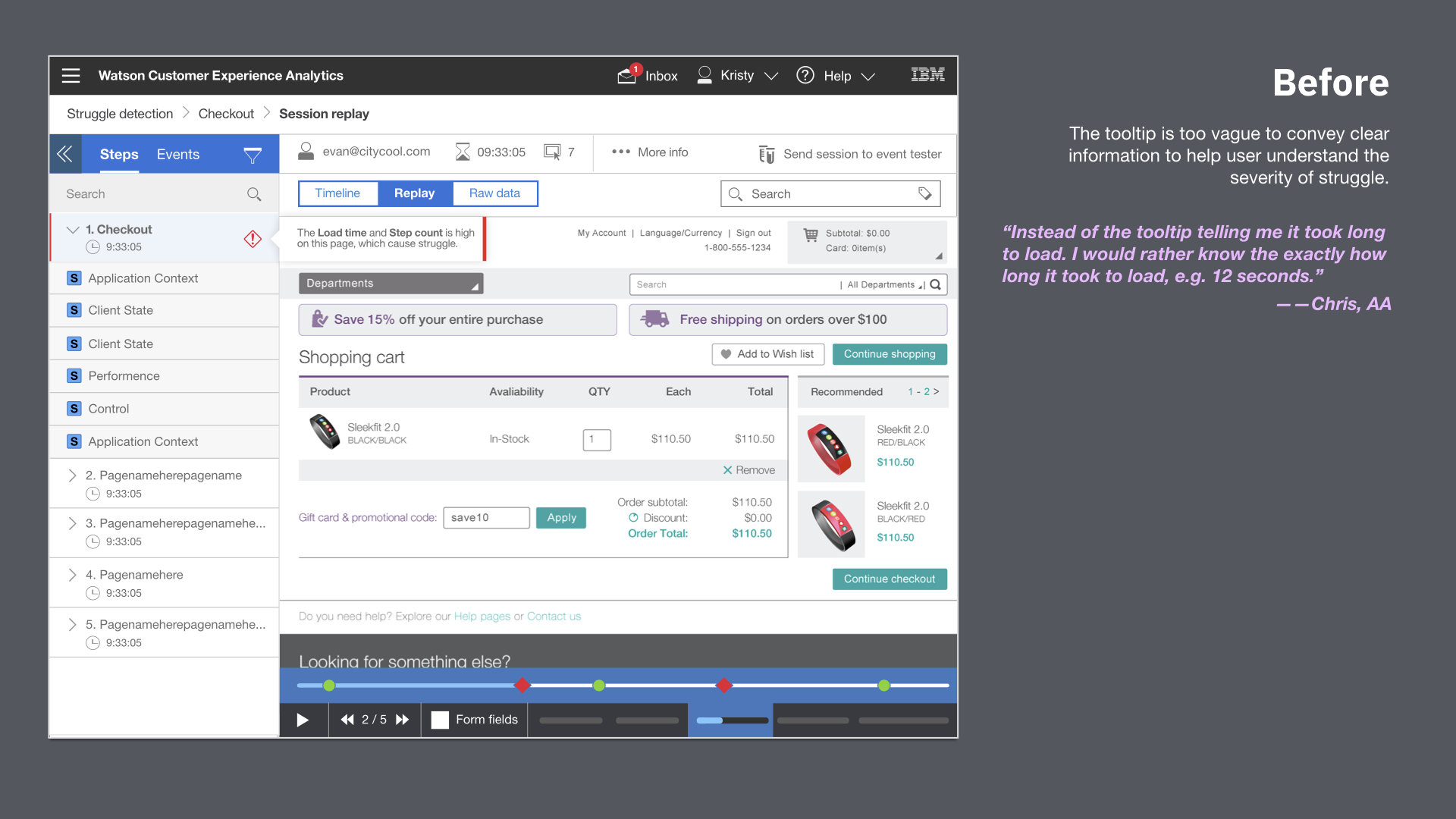Image resolution: width=1456 pixels, height=819 pixels.
Task: Click the Sign out link in replay
Action: tap(753, 233)
